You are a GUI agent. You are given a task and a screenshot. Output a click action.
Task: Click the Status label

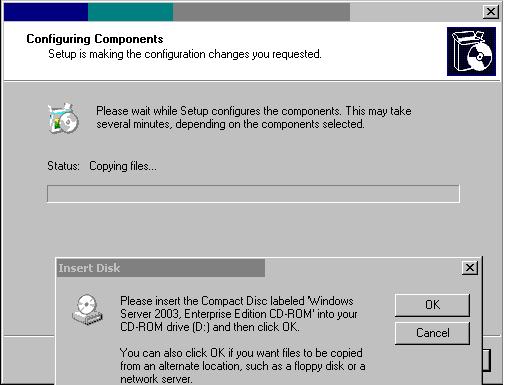click(x=63, y=166)
